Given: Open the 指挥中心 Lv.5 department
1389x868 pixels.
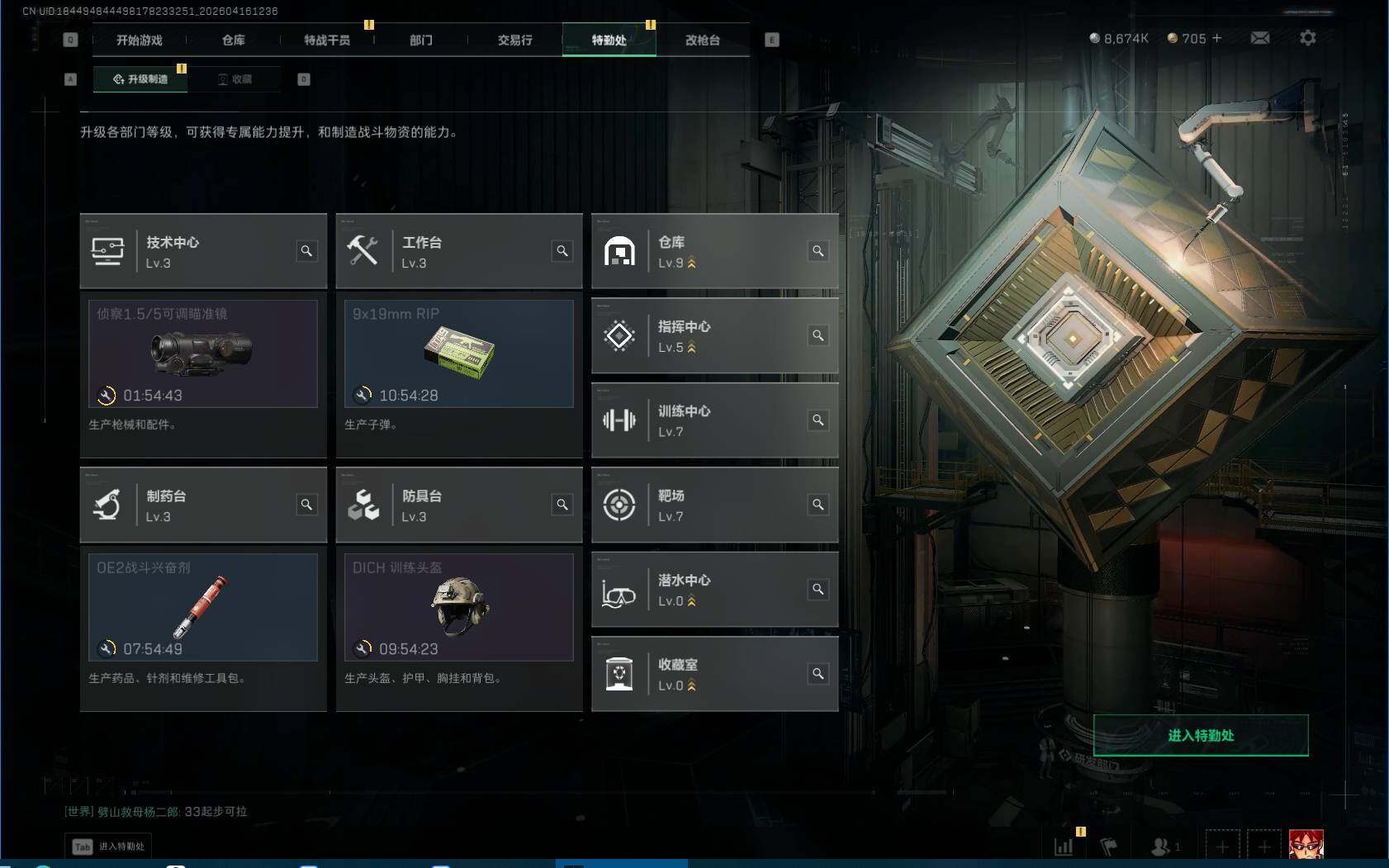Looking at the screenshot, I should pos(715,336).
